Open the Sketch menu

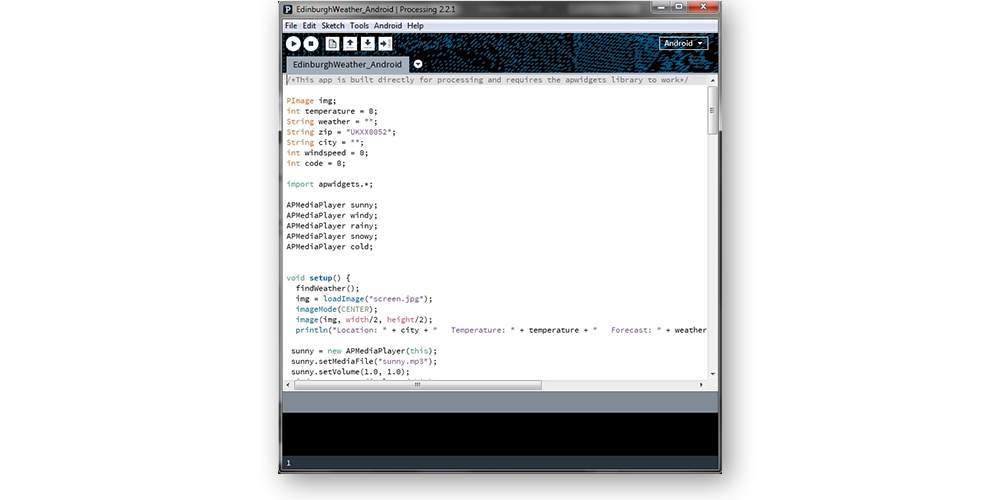(x=333, y=26)
